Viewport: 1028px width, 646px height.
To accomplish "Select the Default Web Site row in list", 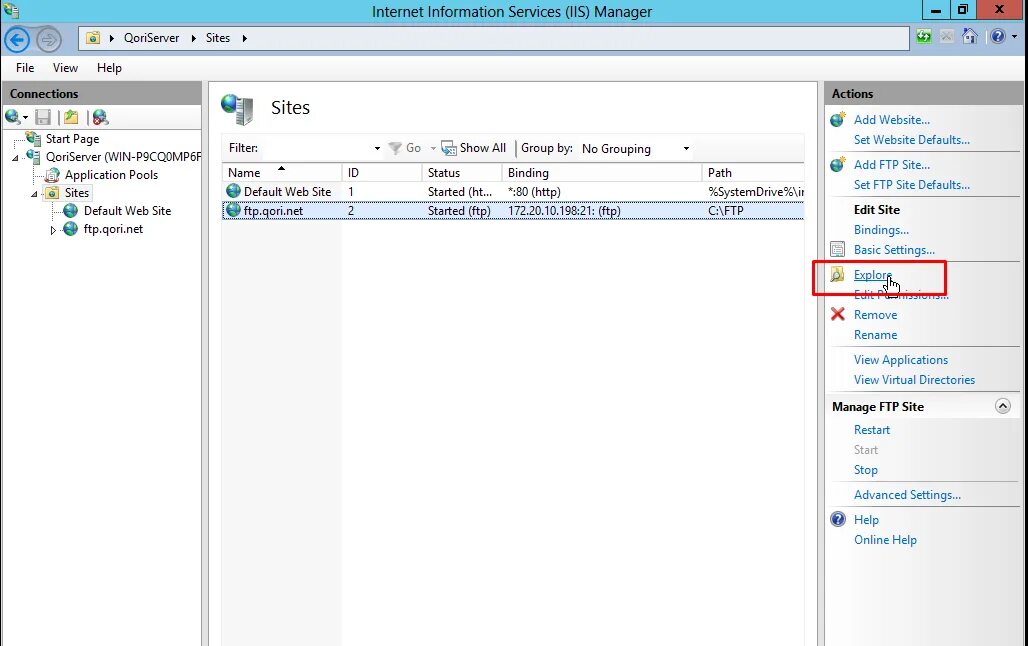I will tap(513, 192).
